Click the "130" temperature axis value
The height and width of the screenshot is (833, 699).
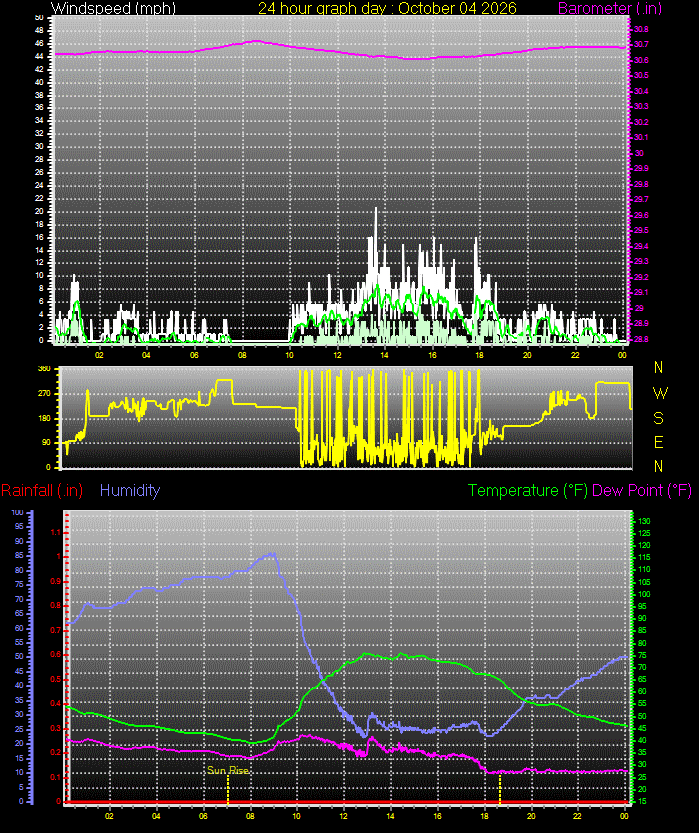pos(644,521)
